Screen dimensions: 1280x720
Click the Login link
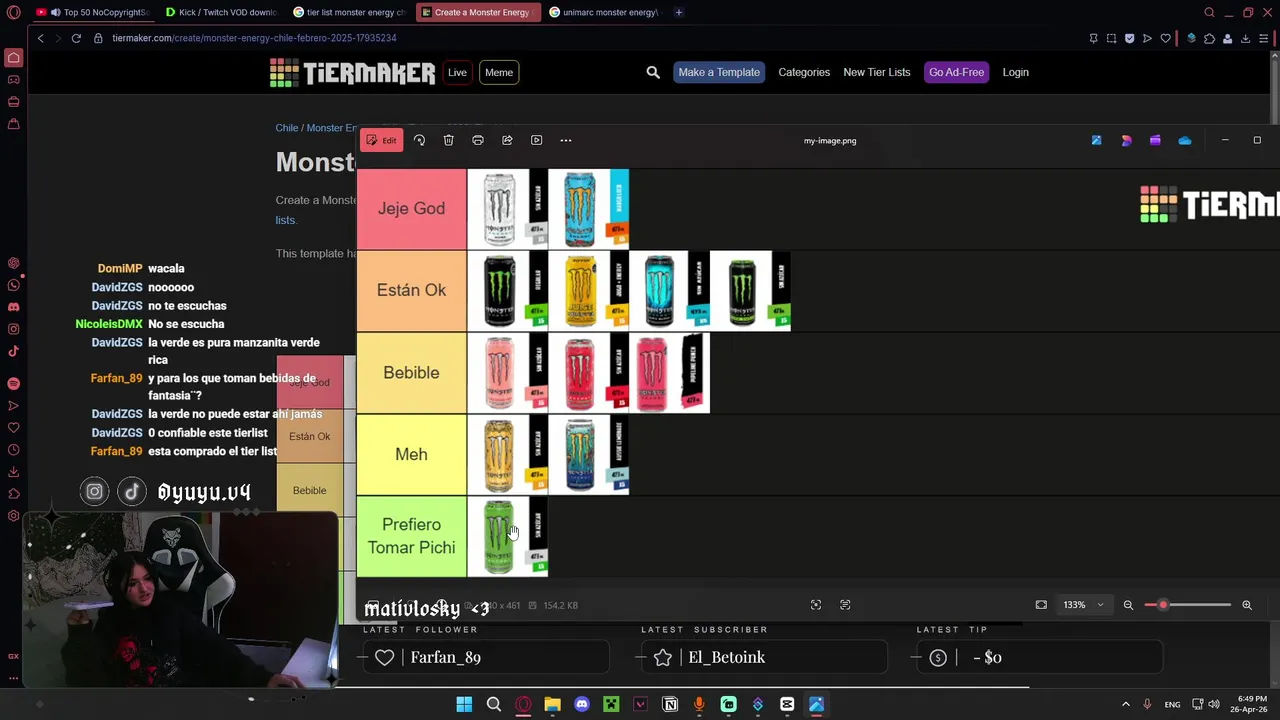[1015, 72]
